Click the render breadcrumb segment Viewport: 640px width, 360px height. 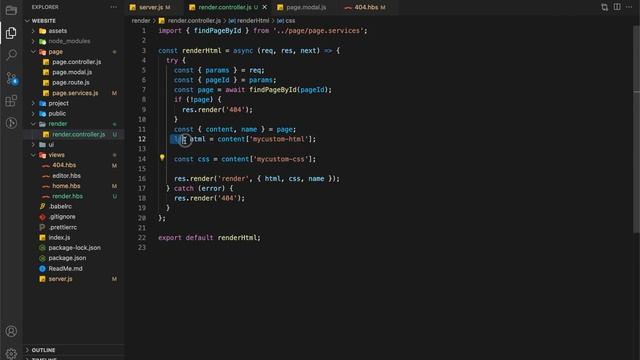141,20
